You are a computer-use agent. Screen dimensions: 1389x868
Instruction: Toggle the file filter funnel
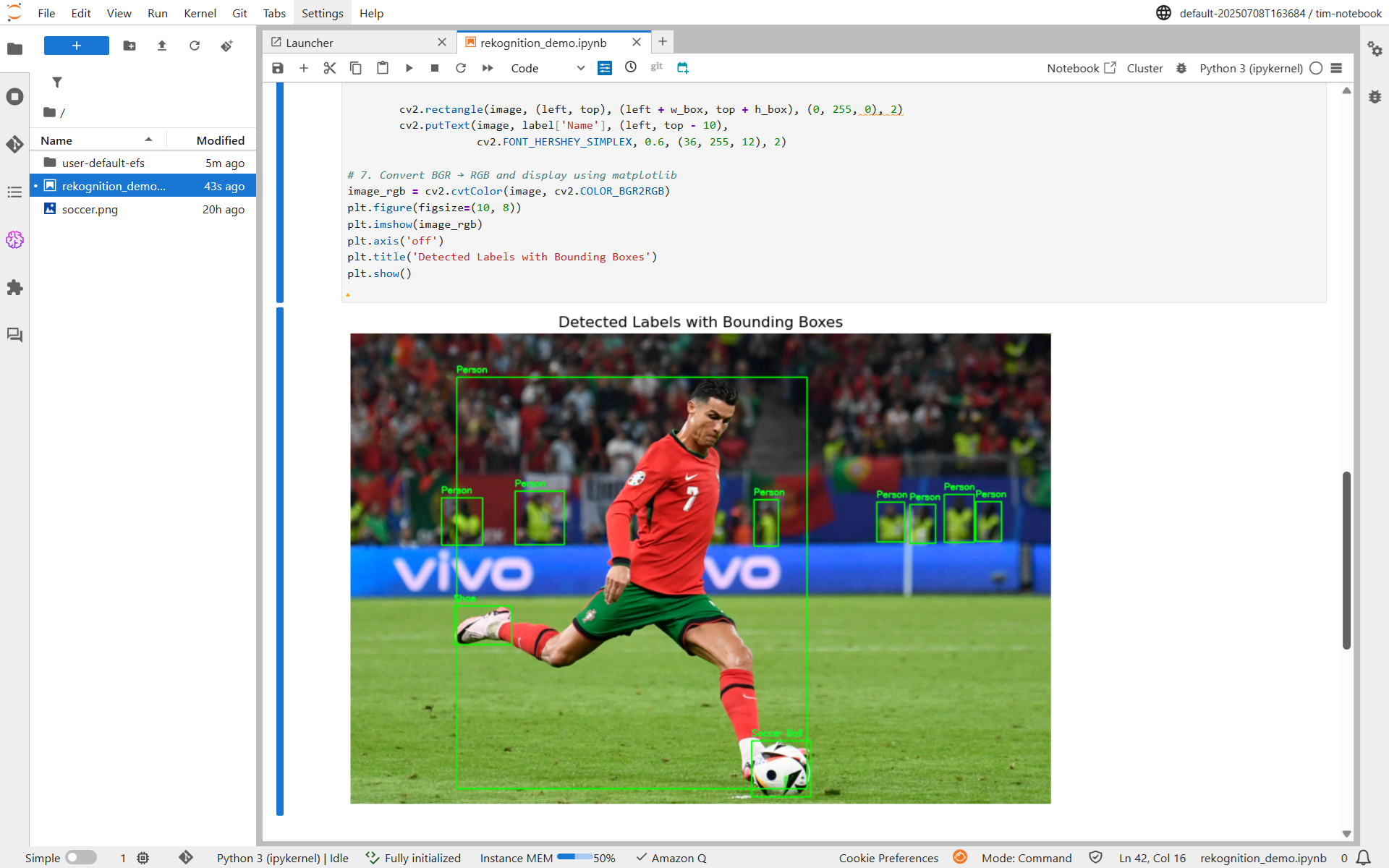tap(57, 82)
